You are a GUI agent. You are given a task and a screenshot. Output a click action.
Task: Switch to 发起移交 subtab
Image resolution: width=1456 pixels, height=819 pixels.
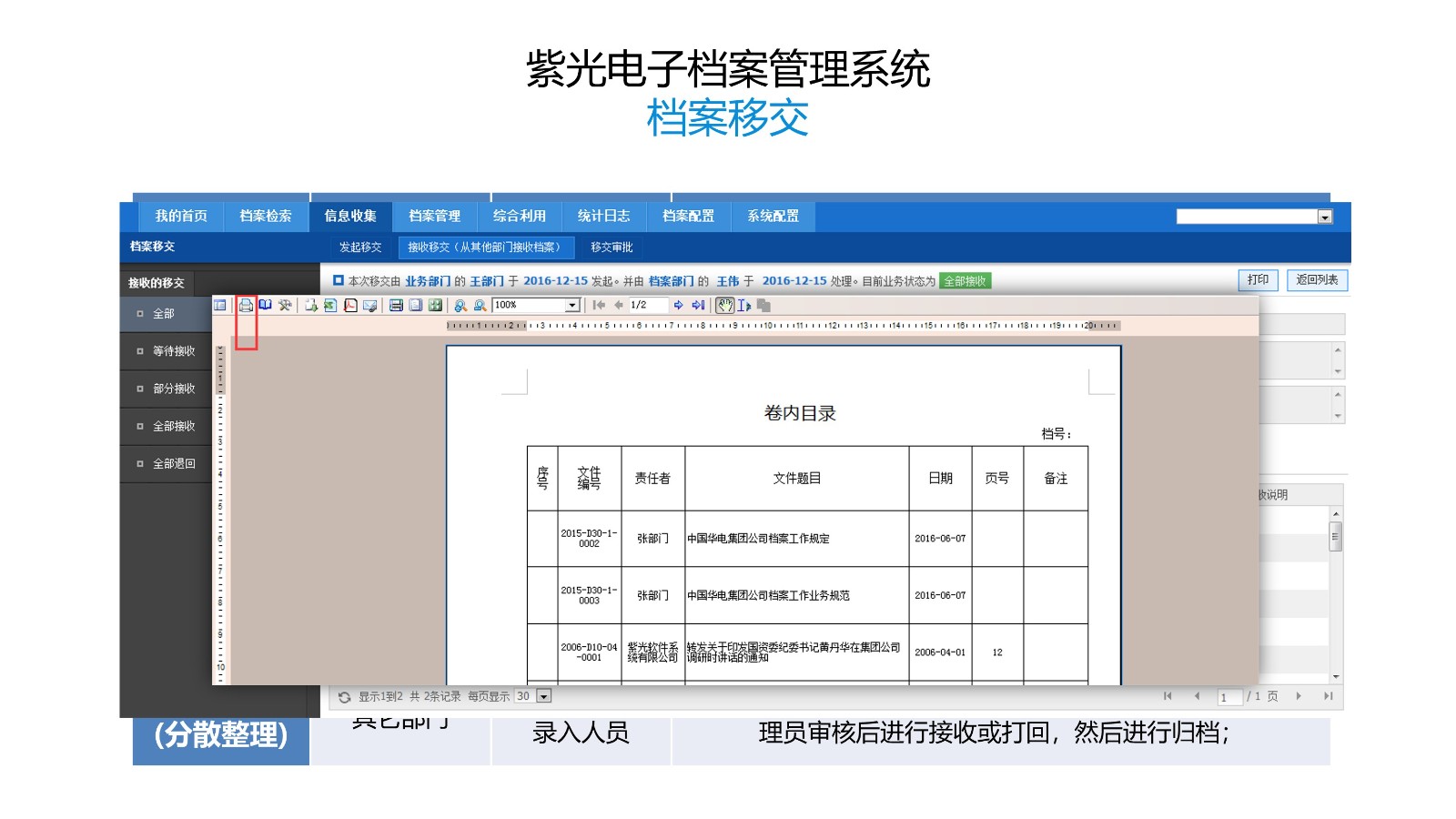(360, 248)
